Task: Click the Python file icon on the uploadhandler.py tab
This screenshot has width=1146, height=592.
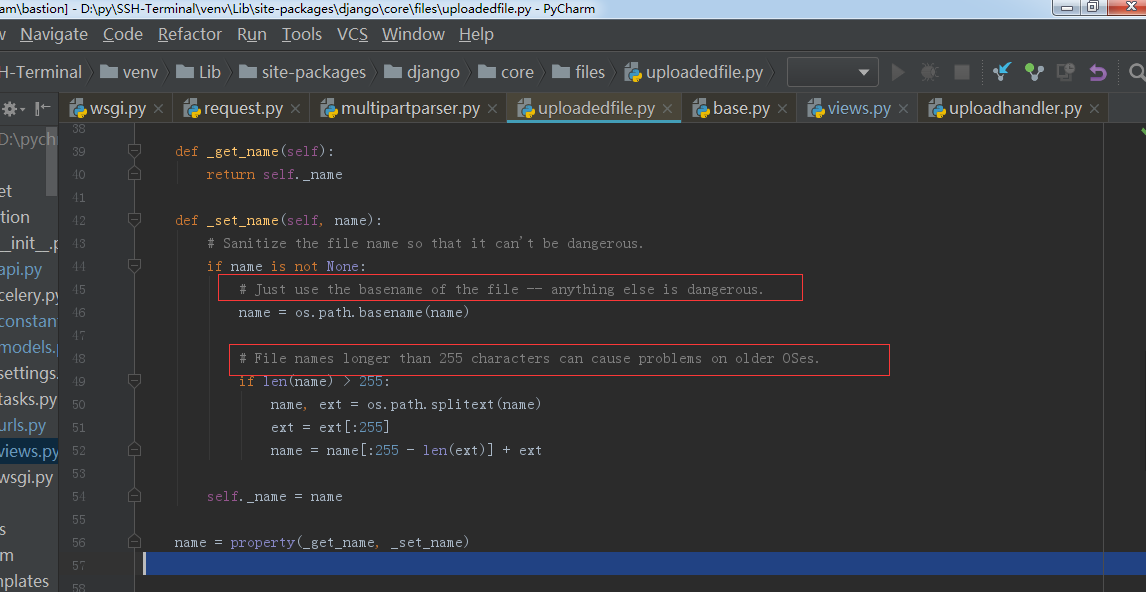Action: [x=937, y=109]
